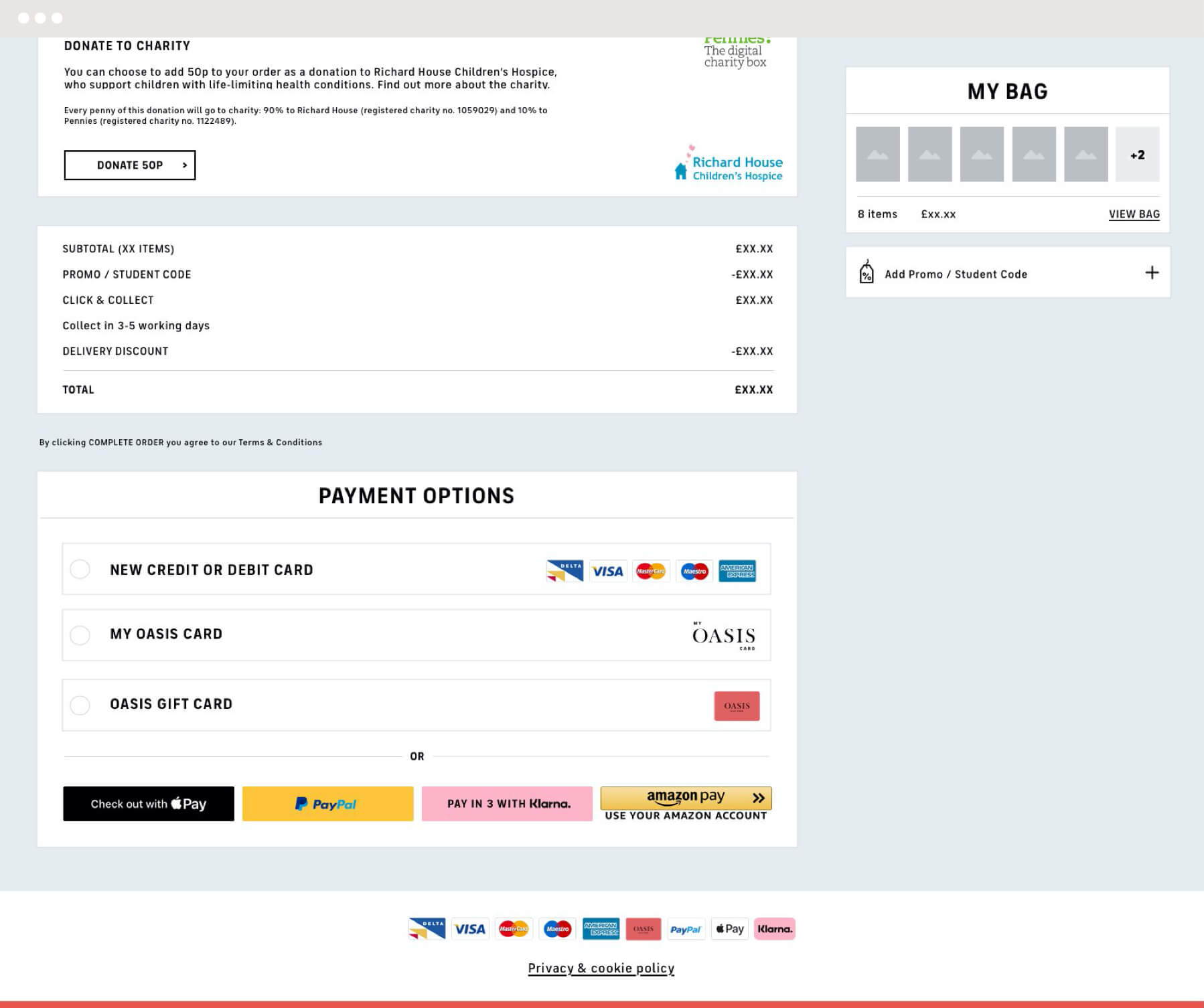Expand Add Promo / Student Code with plus
The image size is (1204, 1008).
tap(1152, 272)
